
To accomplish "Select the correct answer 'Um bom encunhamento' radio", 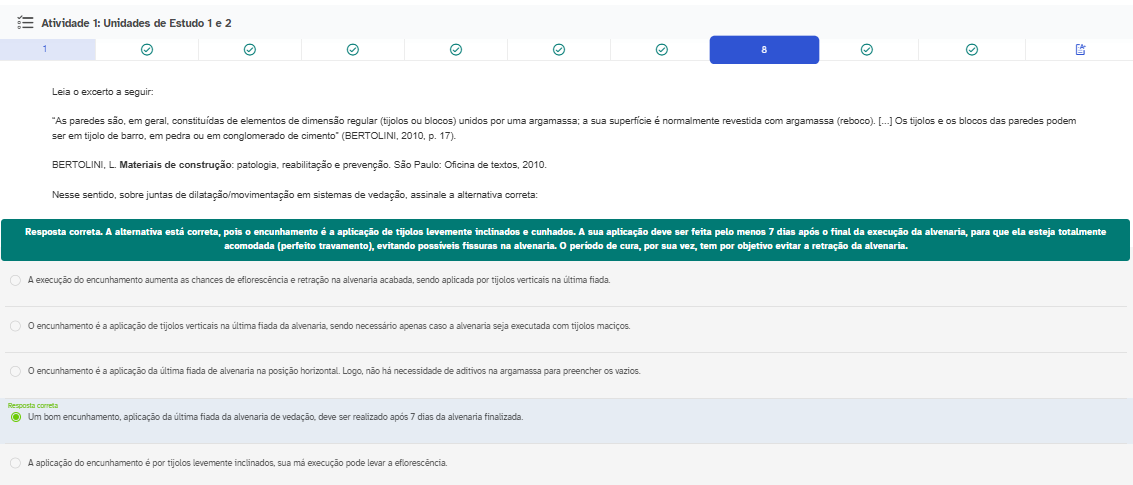I will point(15,417).
